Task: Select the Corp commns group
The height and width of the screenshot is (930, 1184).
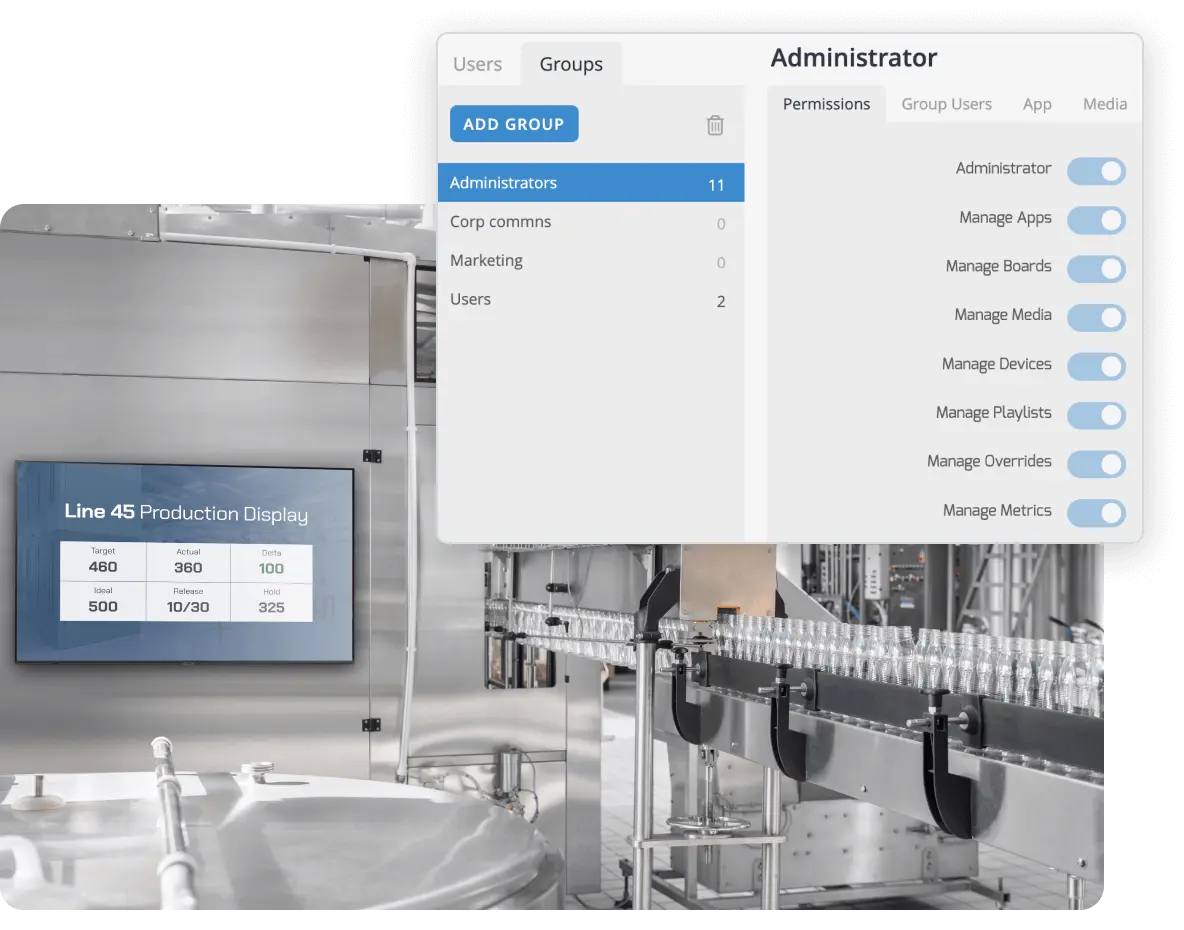Action: (590, 222)
